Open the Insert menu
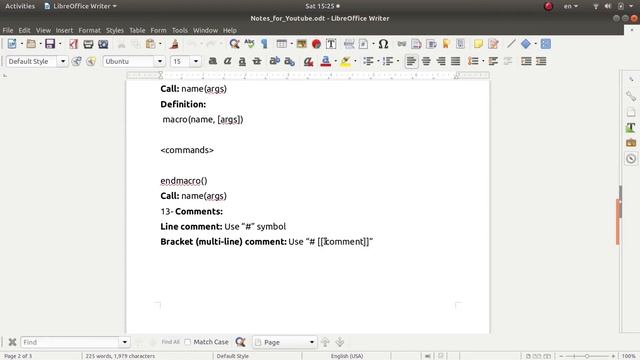Image resolution: width=640 pixels, height=360 pixels. click(64, 30)
